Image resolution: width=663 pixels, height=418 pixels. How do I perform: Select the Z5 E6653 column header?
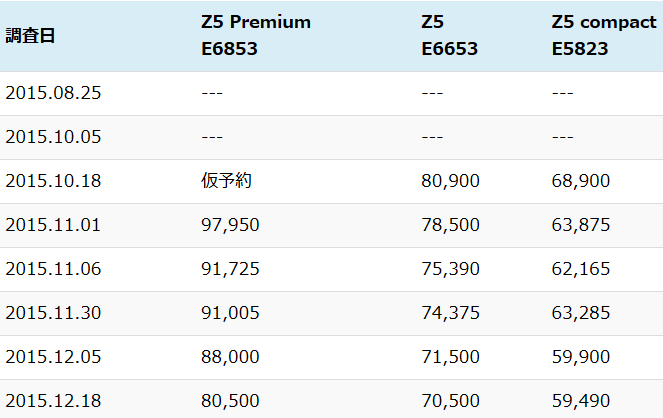point(449,36)
